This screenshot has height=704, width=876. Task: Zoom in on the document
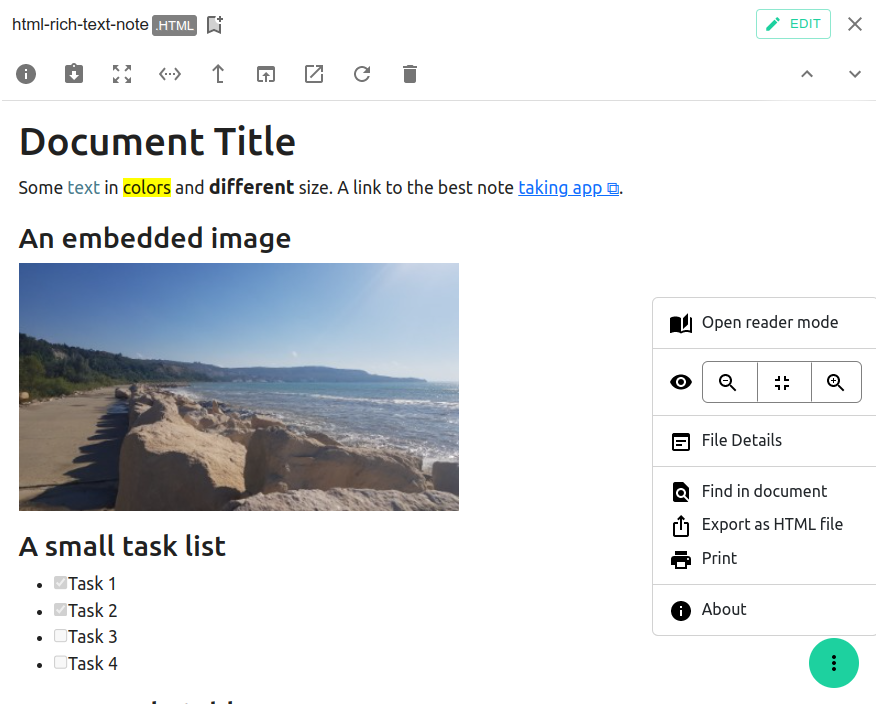point(836,382)
